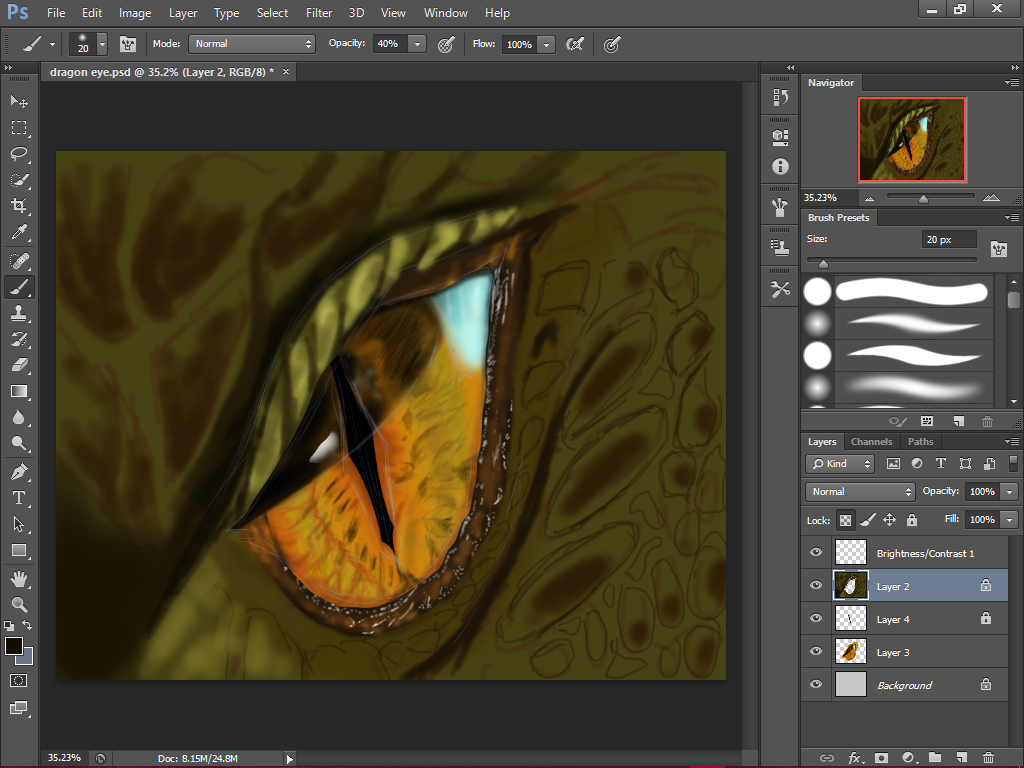The height and width of the screenshot is (768, 1024).
Task: Click the Delete layer trash button
Action: pos(988,757)
